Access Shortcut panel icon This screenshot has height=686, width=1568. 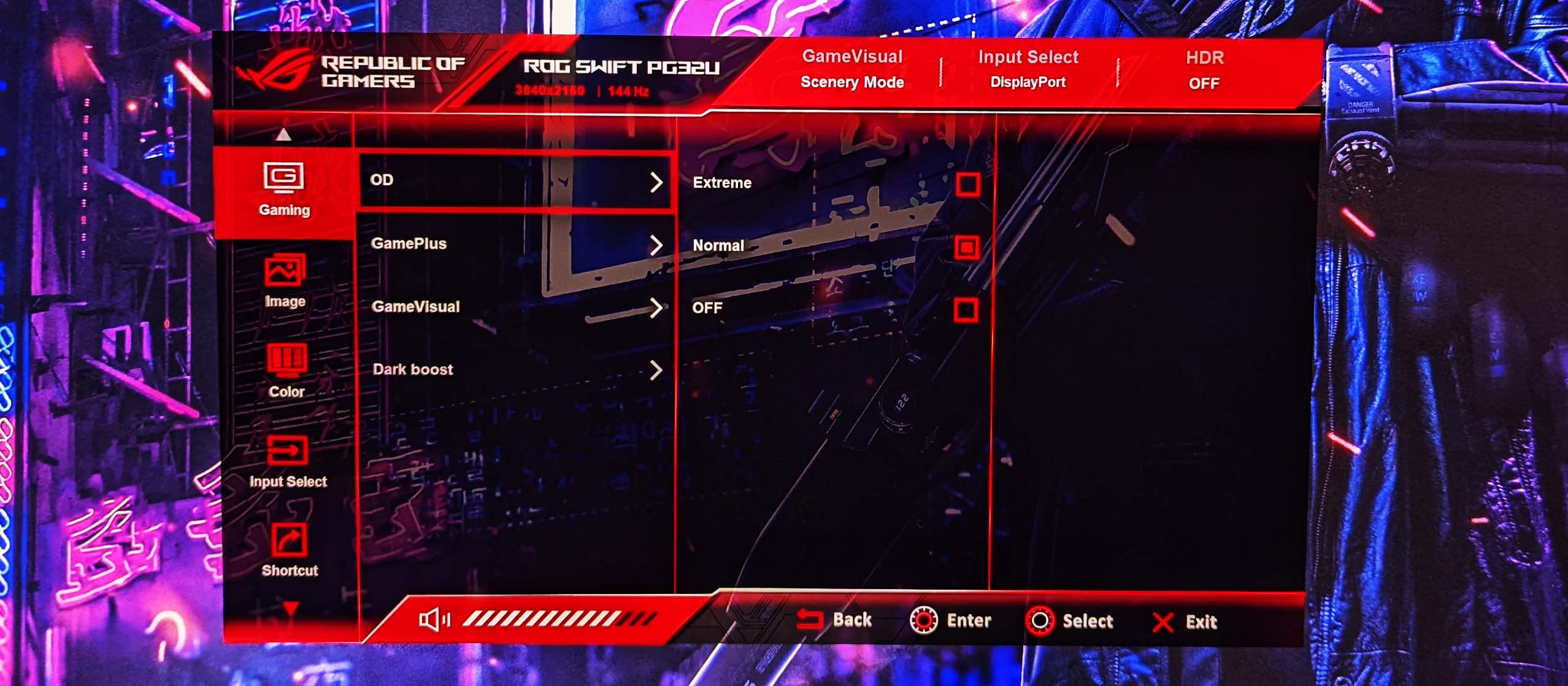[x=285, y=548]
